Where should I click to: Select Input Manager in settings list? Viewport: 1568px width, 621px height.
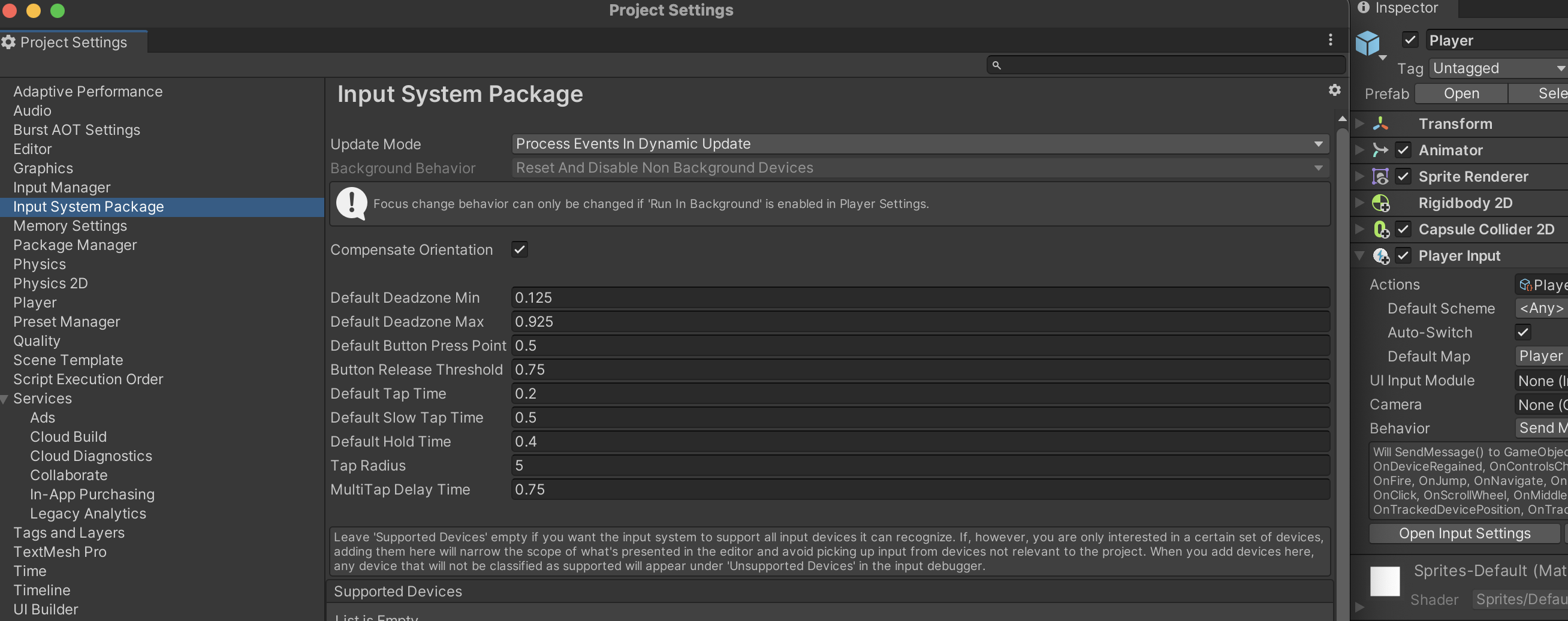62,188
